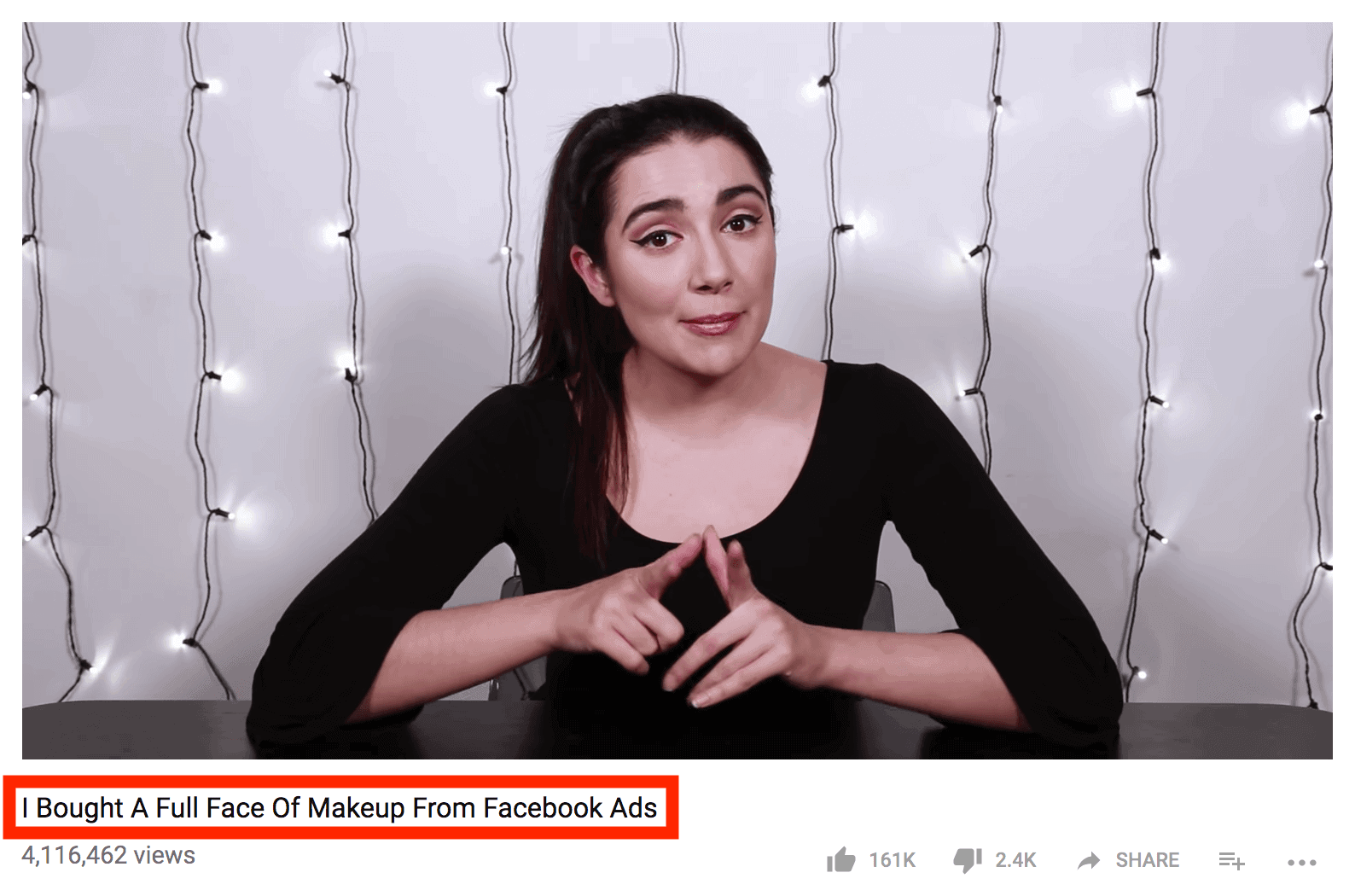The height and width of the screenshot is (896, 1355).
Task: Click the share arrow icon
Action: coord(1089,860)
